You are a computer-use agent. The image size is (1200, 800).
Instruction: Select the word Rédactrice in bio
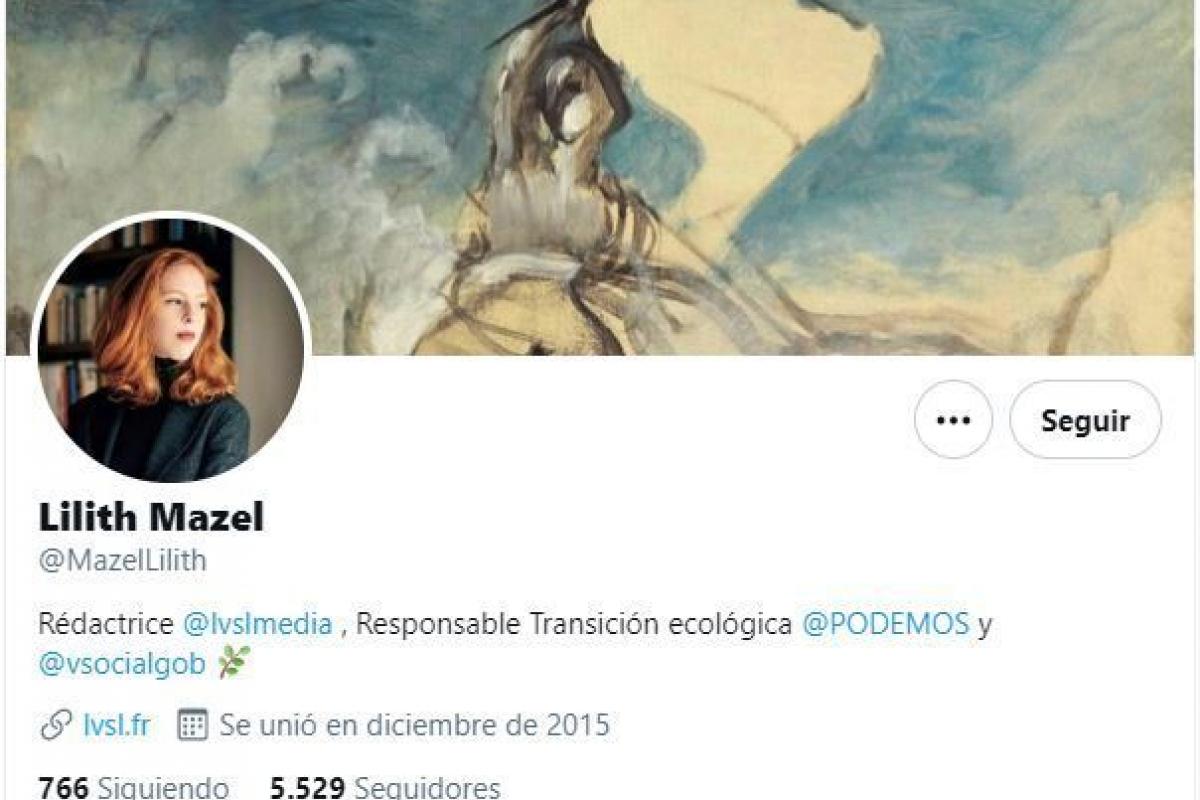point(106,624)
